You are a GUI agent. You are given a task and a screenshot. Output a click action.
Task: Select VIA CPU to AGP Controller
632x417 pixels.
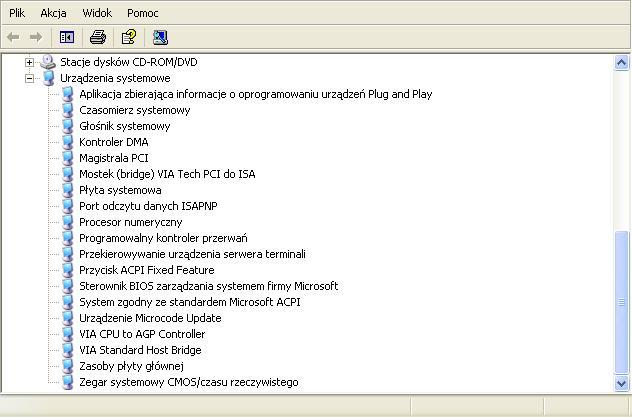(142, 334)
